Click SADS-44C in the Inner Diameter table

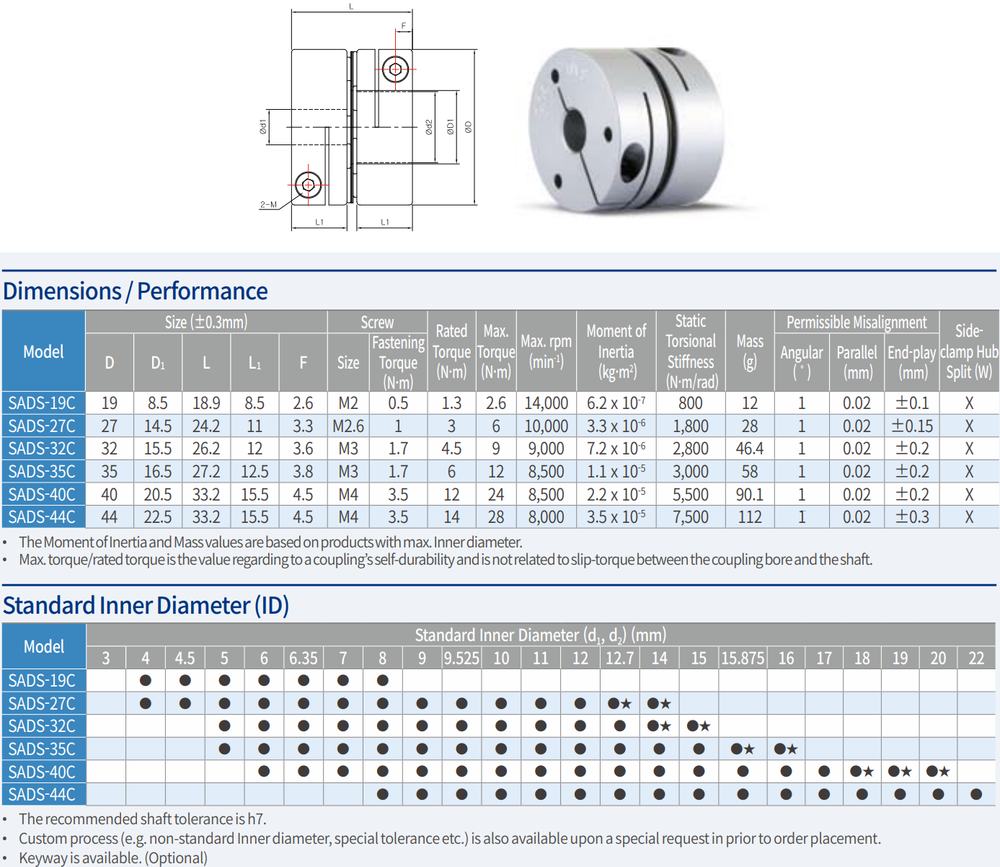point(43,794)
